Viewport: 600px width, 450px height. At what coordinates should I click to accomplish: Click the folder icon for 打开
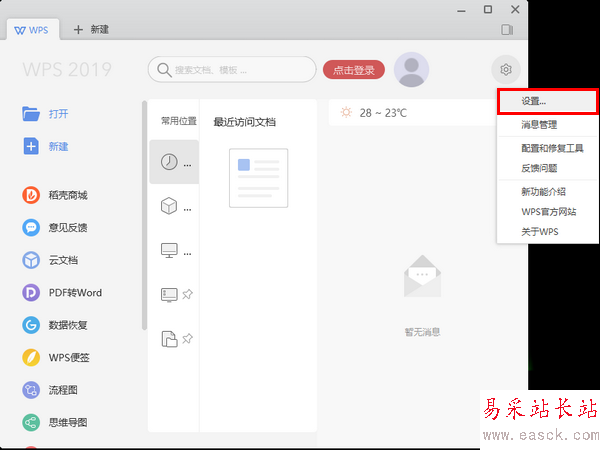pyautogui.click(x=31, y=114)
